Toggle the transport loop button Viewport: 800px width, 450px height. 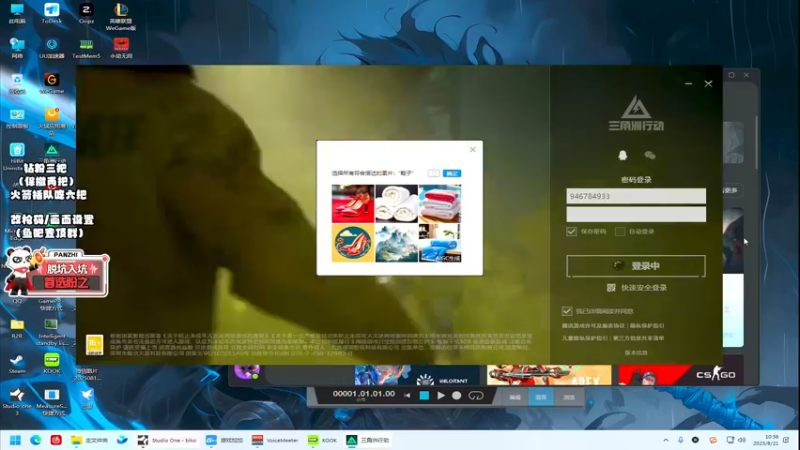tap(476, 395)
